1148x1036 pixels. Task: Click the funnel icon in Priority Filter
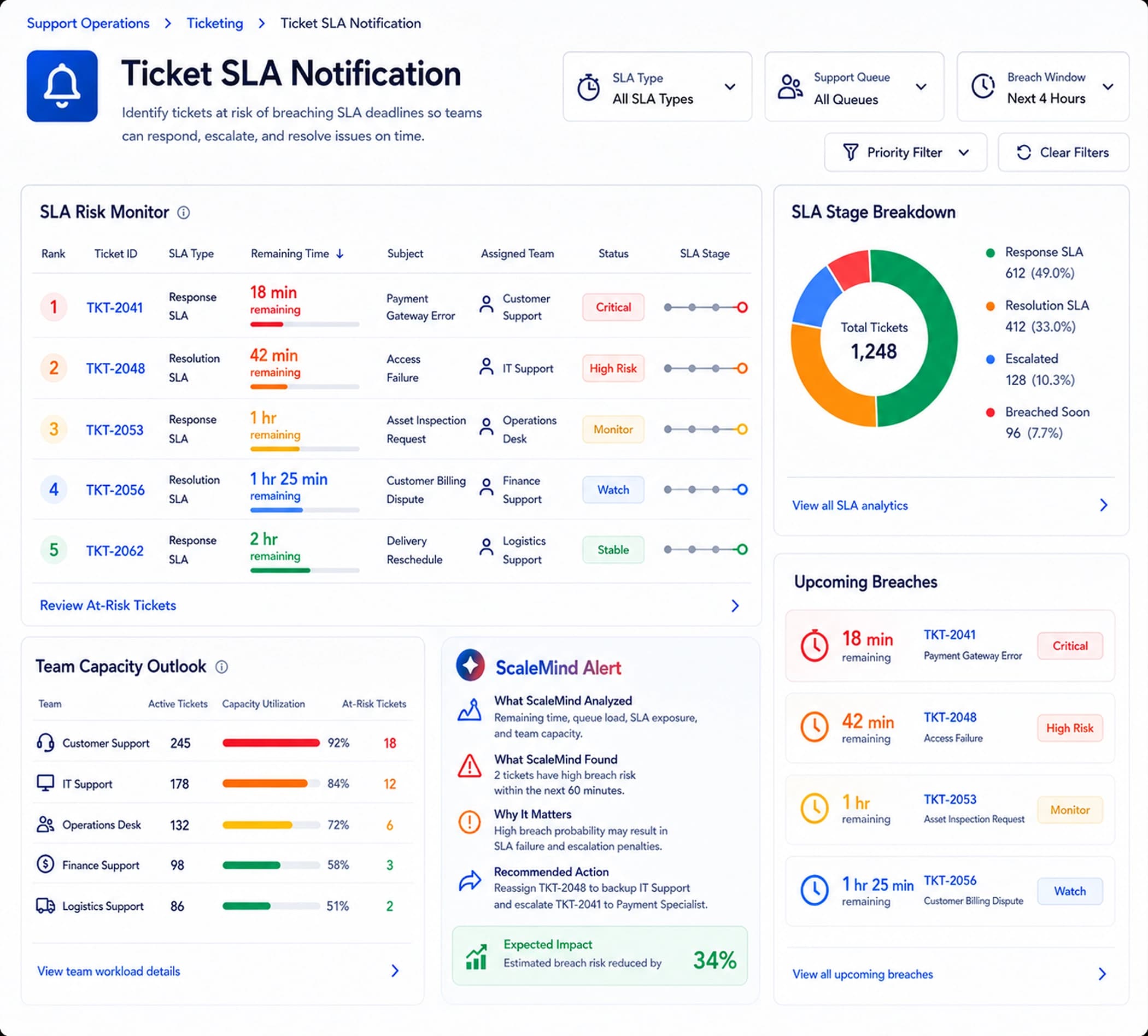click(850, 152)
